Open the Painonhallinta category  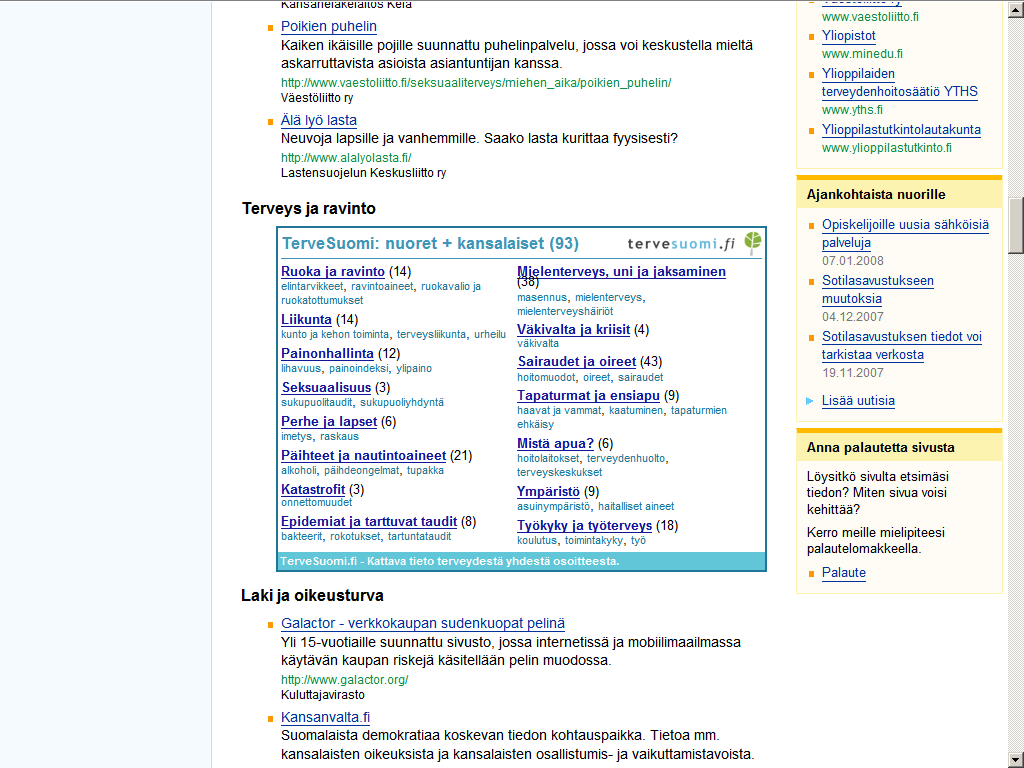(x=327, y=354)
